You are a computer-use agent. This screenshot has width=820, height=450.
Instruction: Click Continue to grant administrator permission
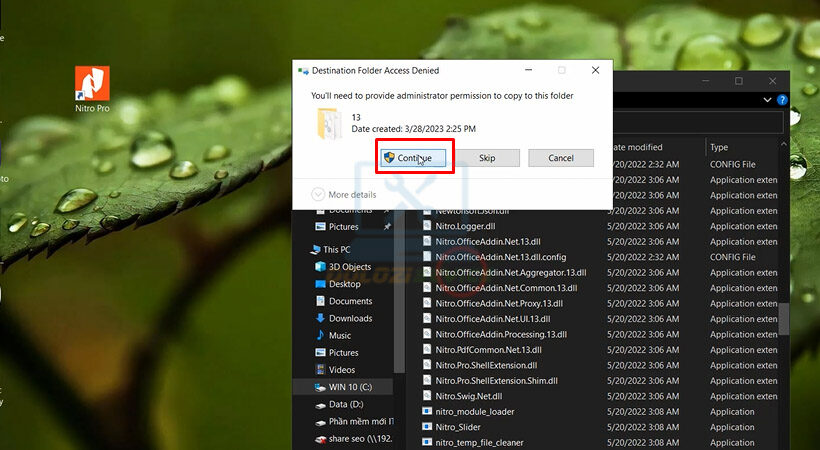pyautogui.click(x=413, y=158)
